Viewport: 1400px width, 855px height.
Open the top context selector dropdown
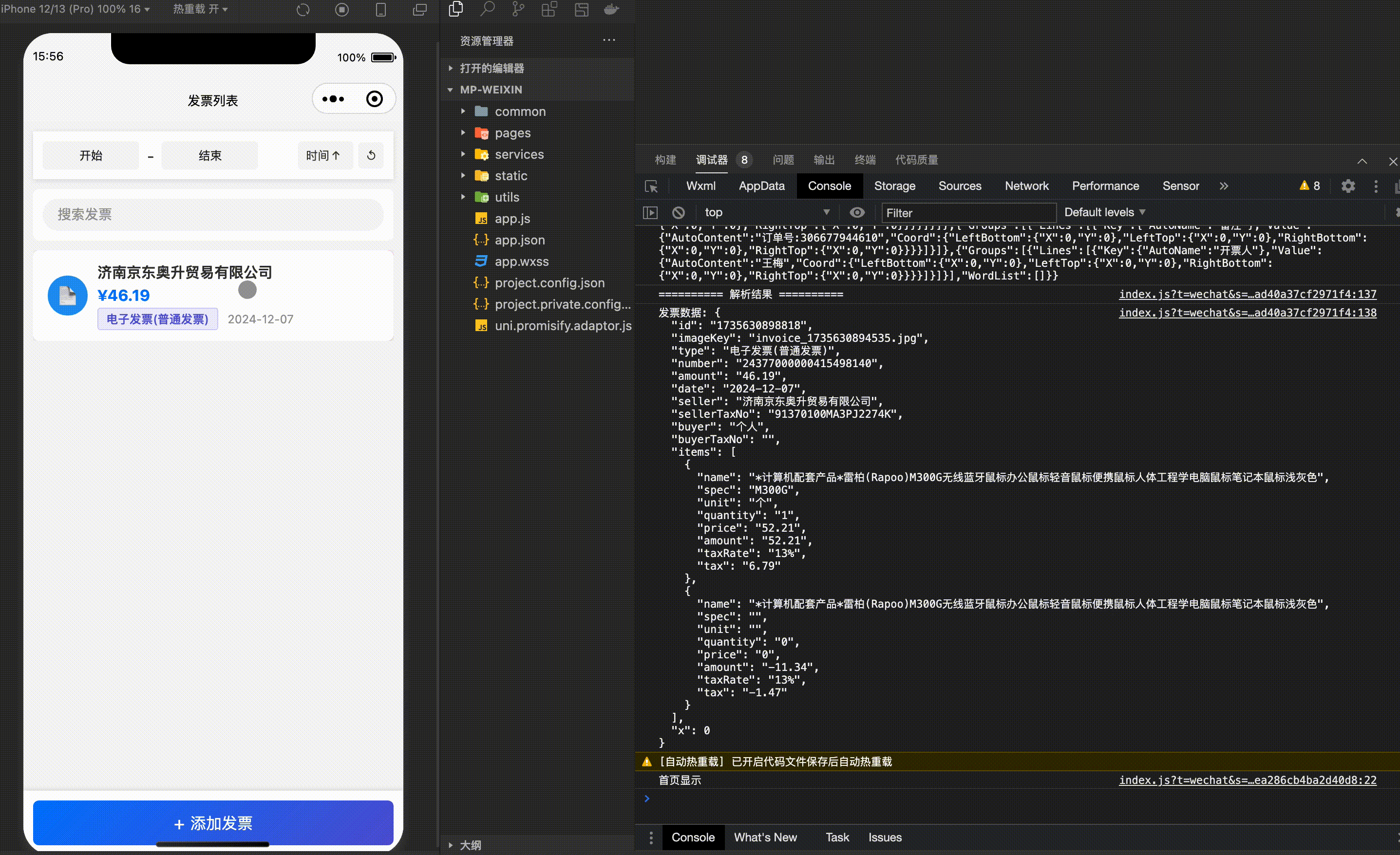pos(767,212)
